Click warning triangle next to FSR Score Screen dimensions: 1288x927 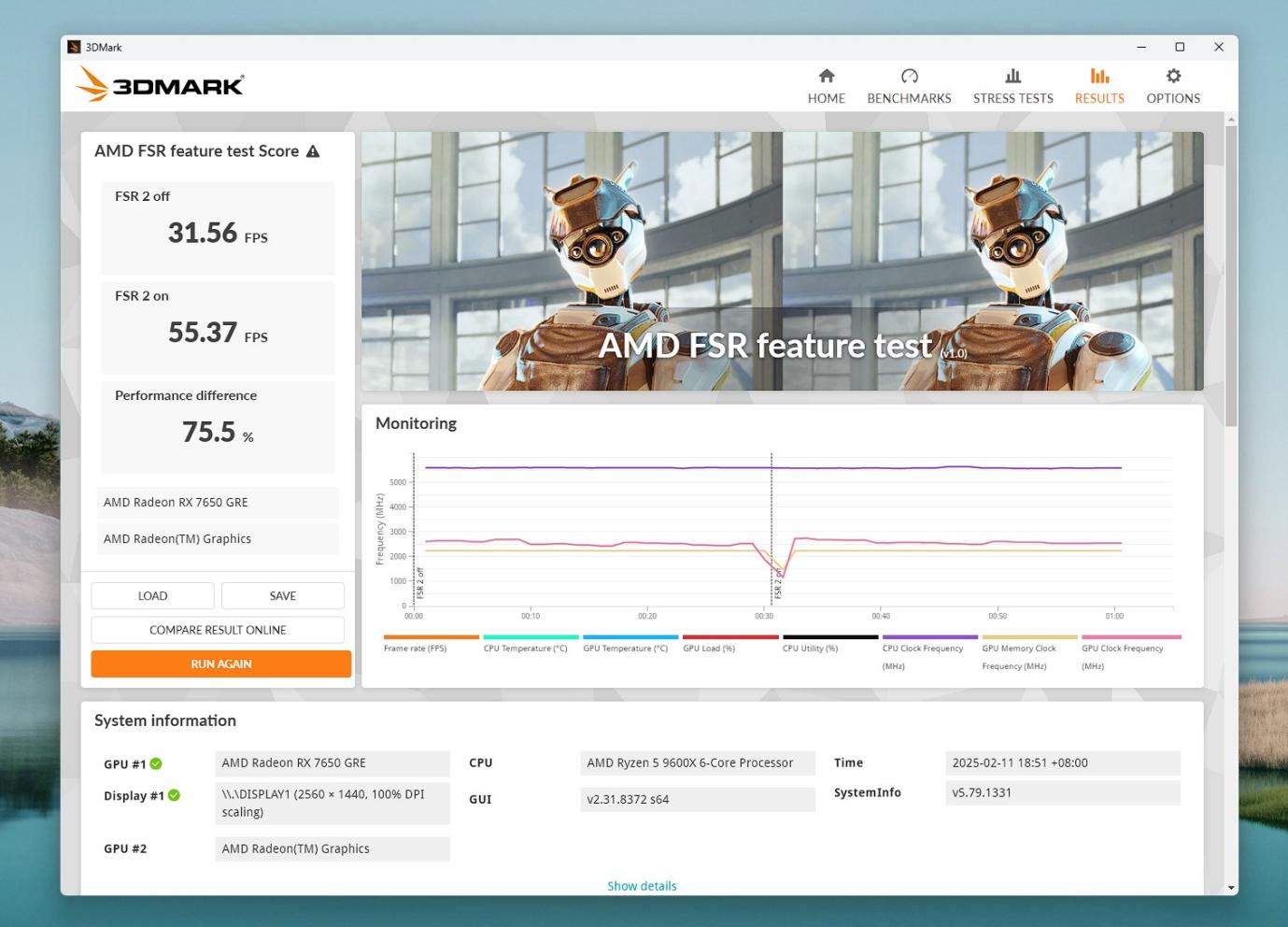pyautogui.click(x=313, y=151)
